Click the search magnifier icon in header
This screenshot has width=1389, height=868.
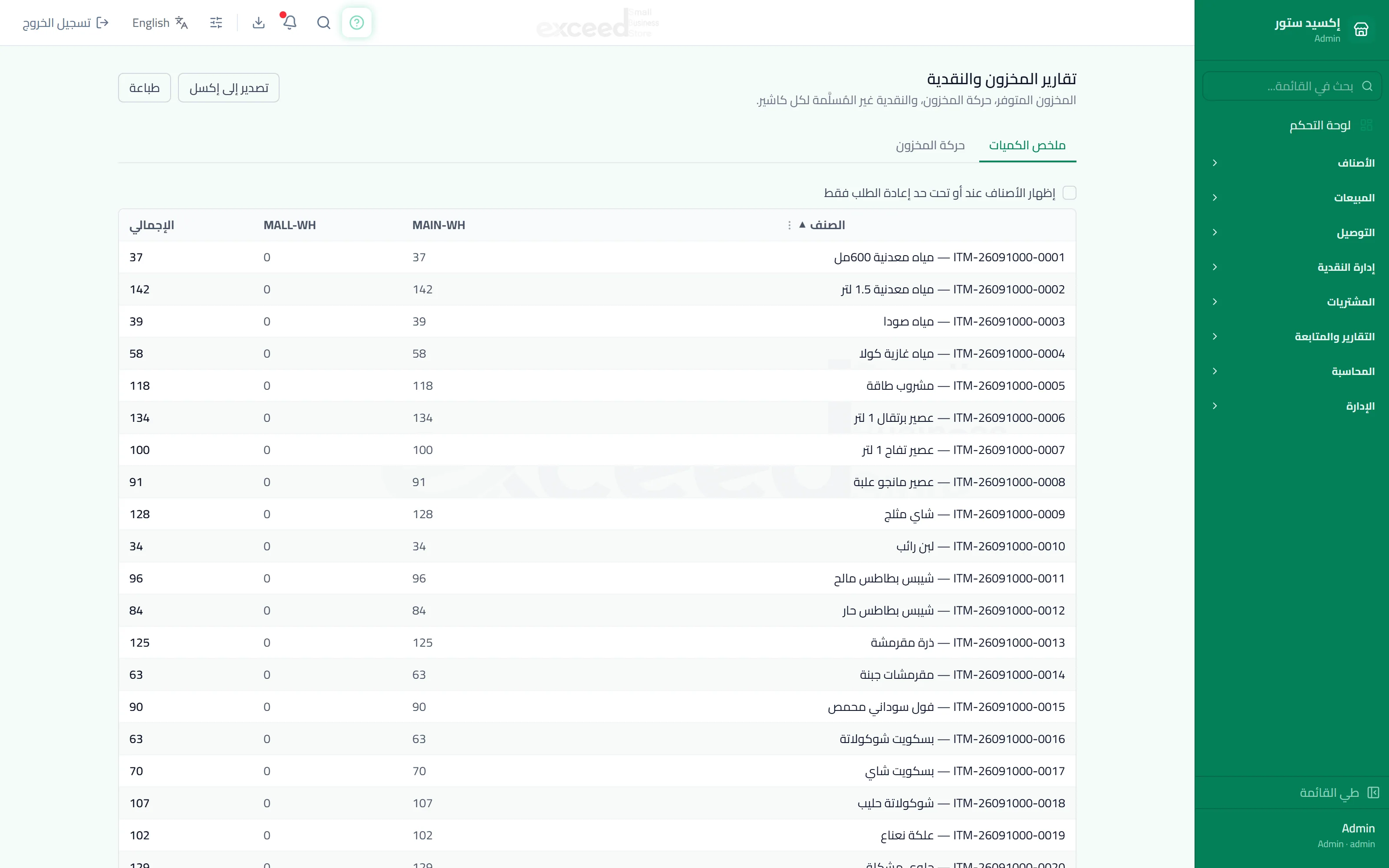[324, 23]
